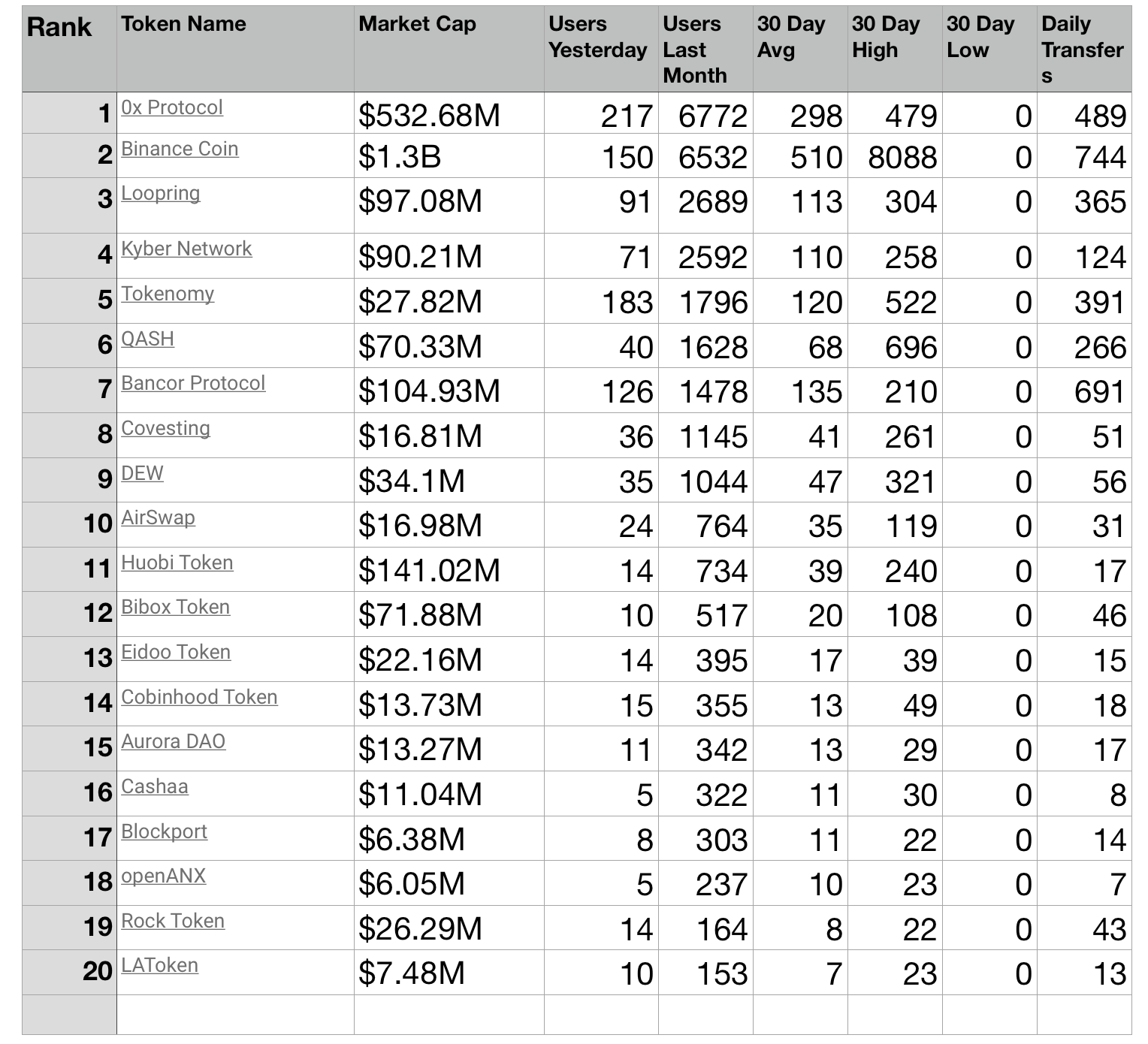1148x1044 pixels.
Task: Open the 0x Protocol token link
Action: [x=172, y=108]
